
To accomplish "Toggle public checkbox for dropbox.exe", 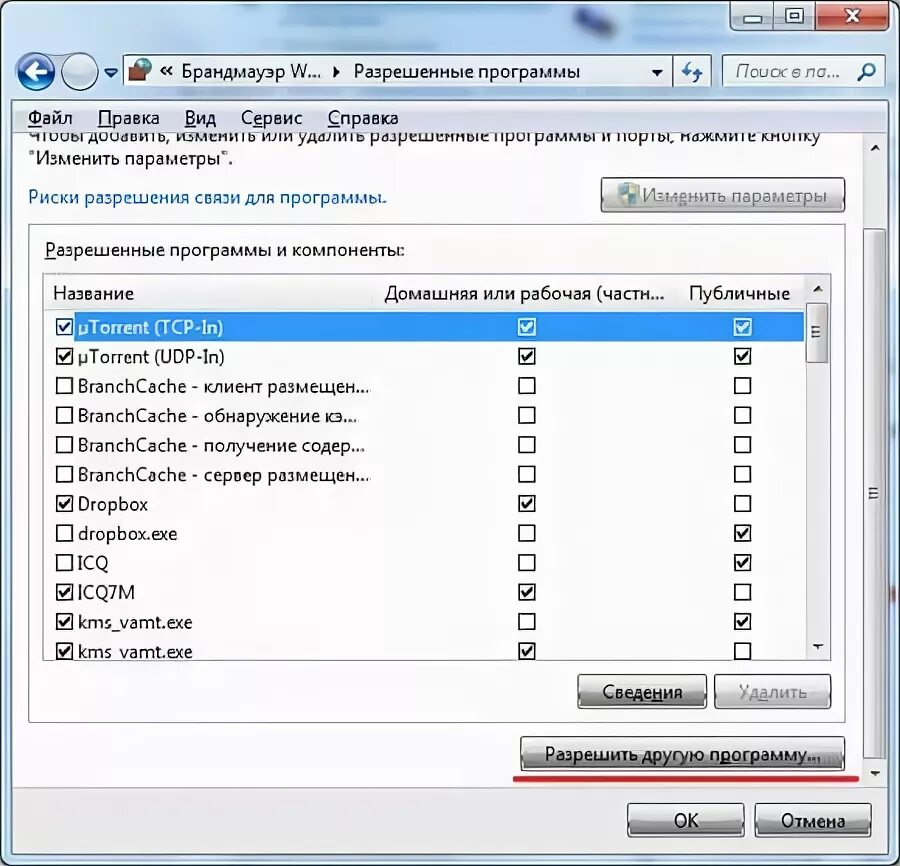I will click(743, 533).
